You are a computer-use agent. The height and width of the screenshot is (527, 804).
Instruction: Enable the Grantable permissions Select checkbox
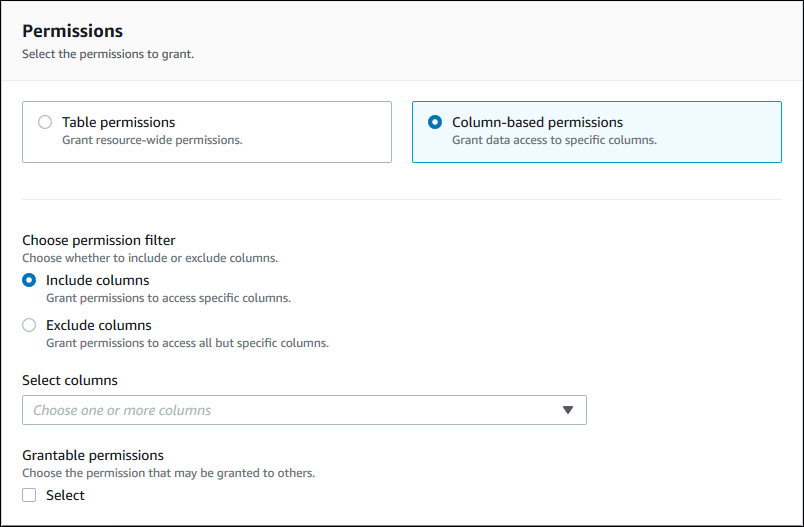click(x=29, y=495)
